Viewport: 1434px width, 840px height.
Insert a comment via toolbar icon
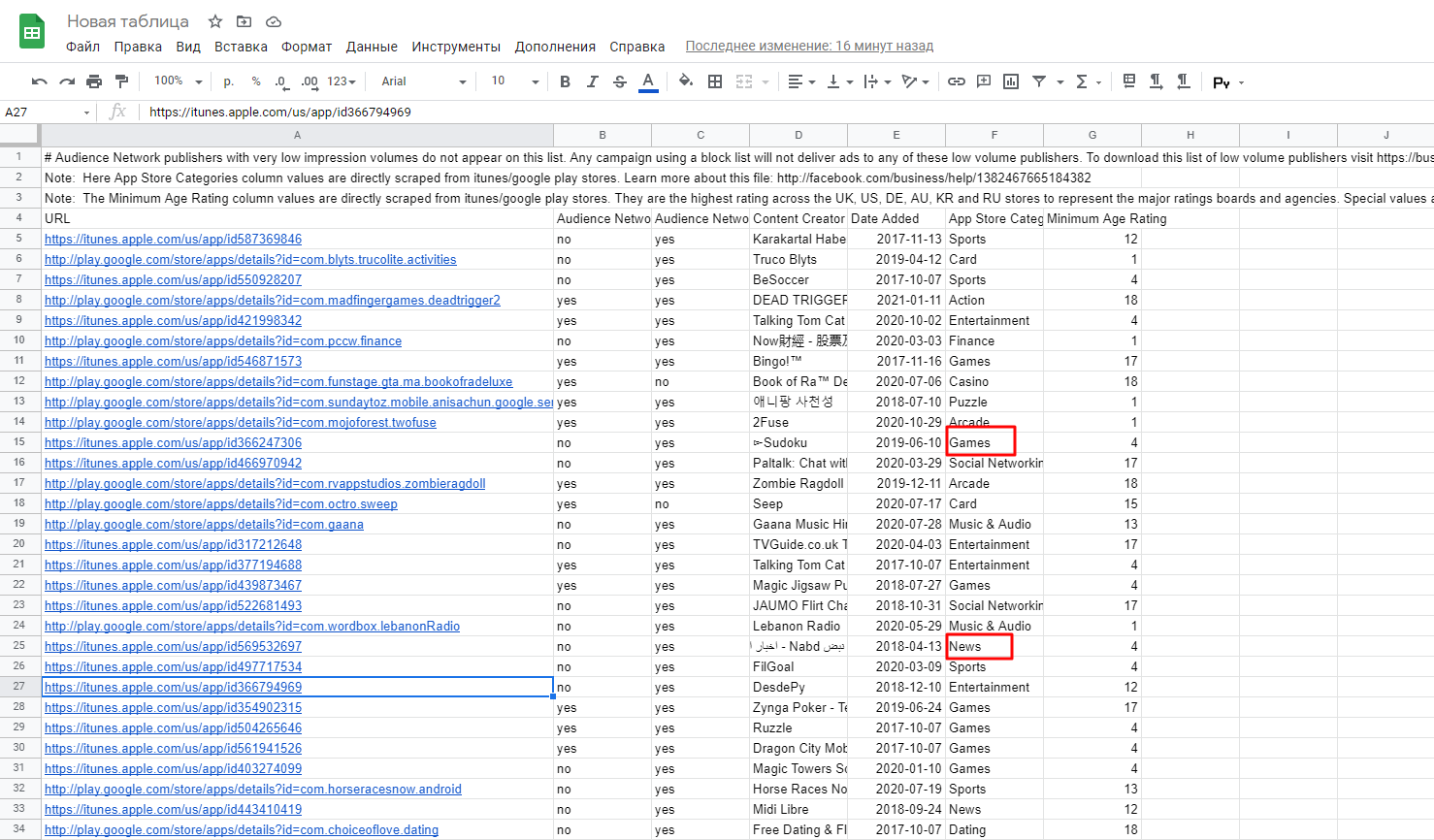point(983,81)
